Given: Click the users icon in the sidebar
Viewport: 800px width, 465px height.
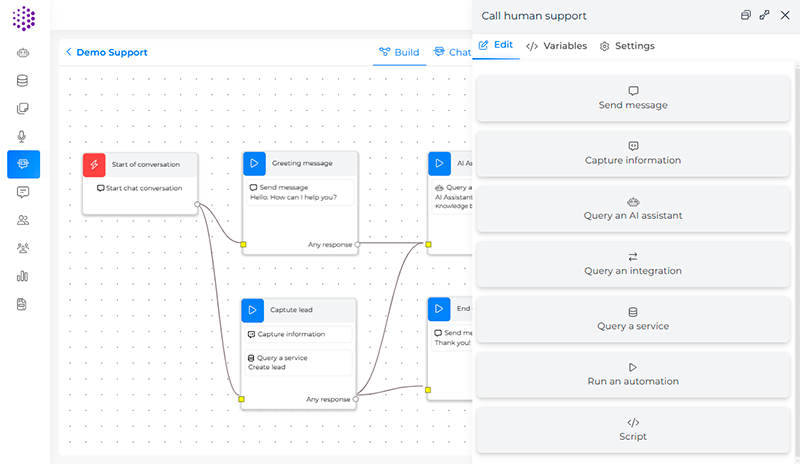Looking at the screenshot, I should (x=22, y=220).
